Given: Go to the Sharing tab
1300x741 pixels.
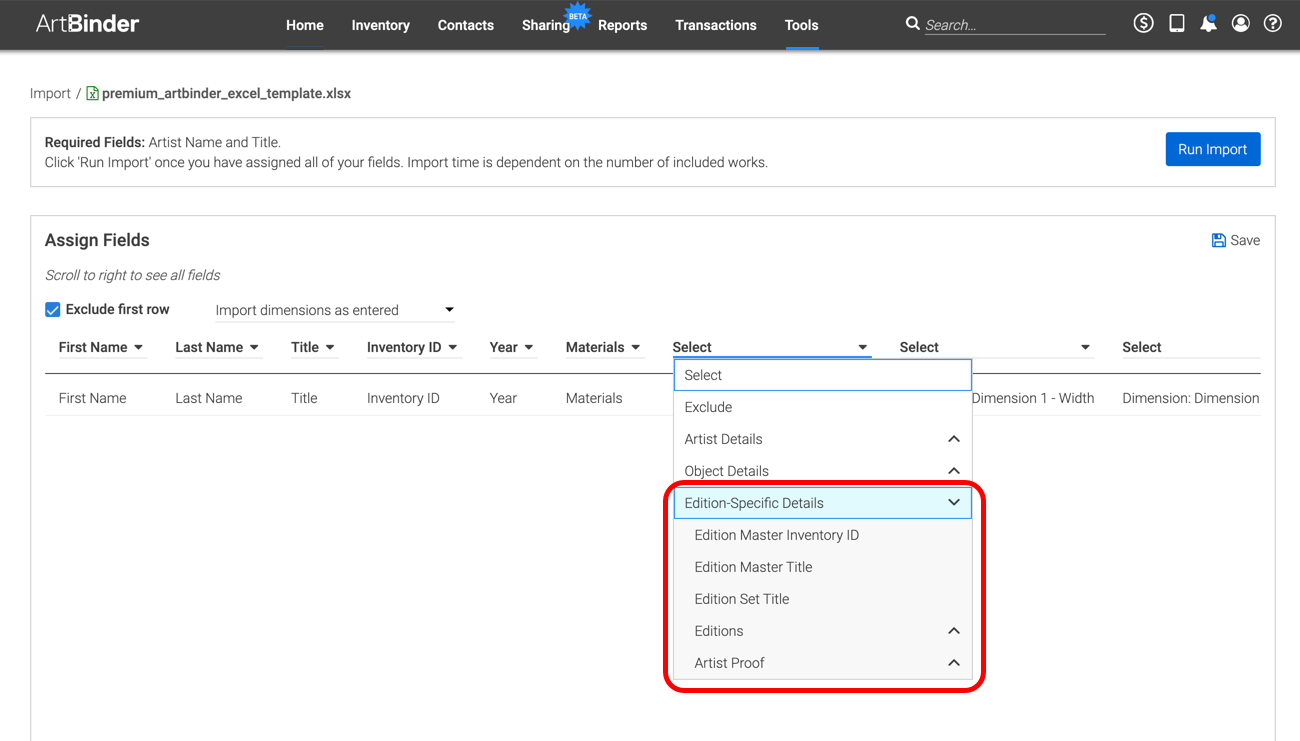Looking at the screenshot, I should point(546,25).
